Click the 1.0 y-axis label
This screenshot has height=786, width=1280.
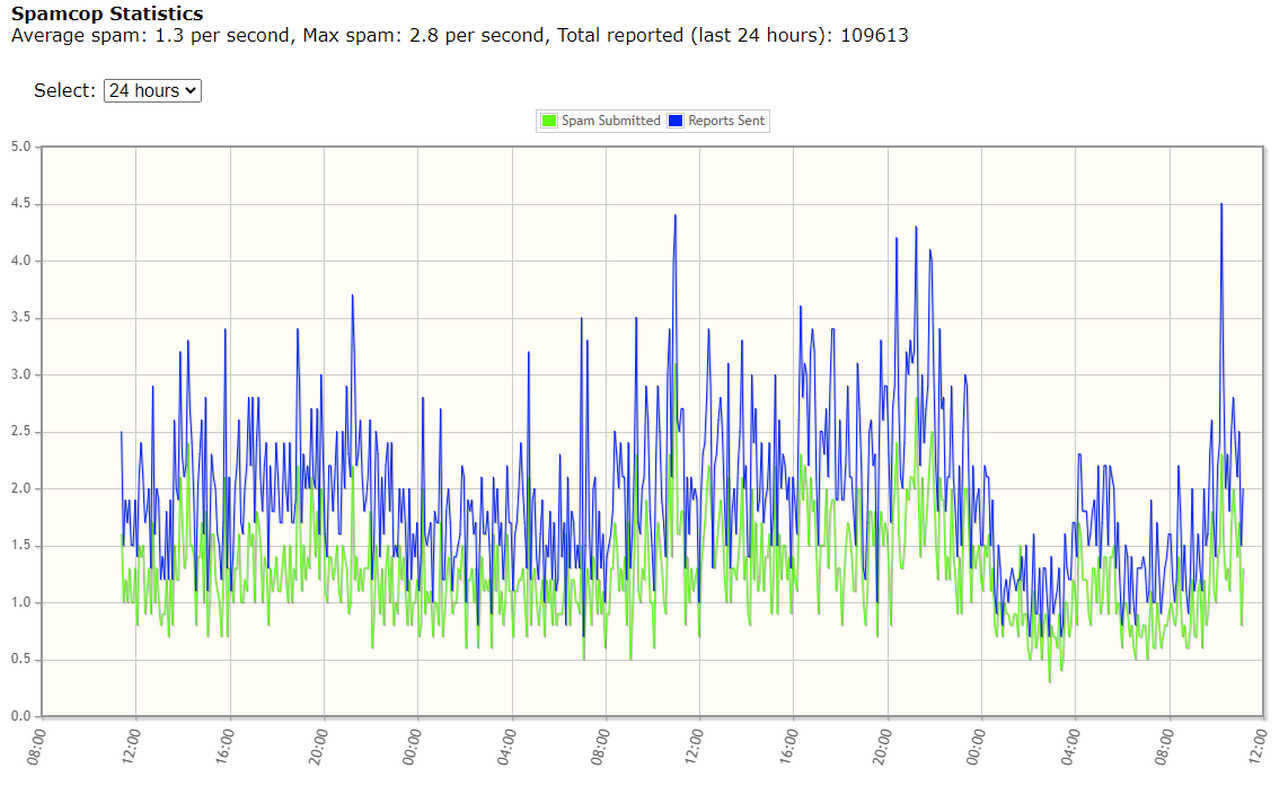tap(21, 603)
